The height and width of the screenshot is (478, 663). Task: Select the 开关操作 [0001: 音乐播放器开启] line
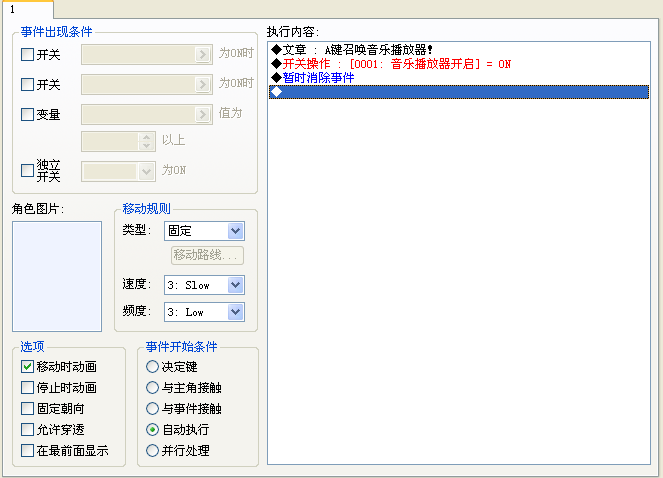pyautogui.click(x=459, y=64)
